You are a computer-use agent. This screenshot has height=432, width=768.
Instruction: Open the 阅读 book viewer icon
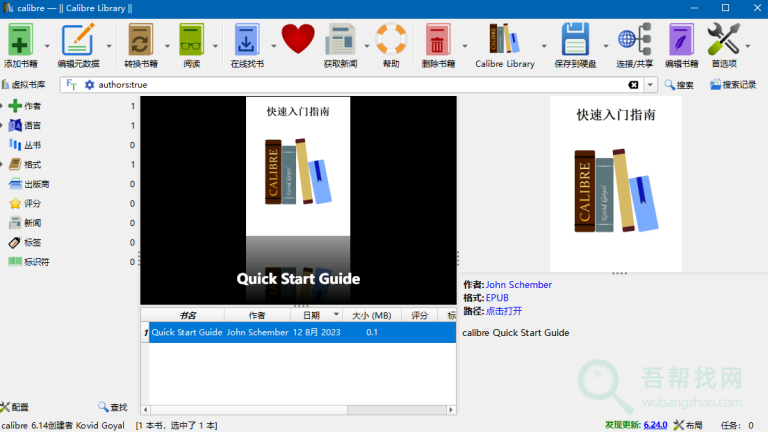tap(190, 40)
